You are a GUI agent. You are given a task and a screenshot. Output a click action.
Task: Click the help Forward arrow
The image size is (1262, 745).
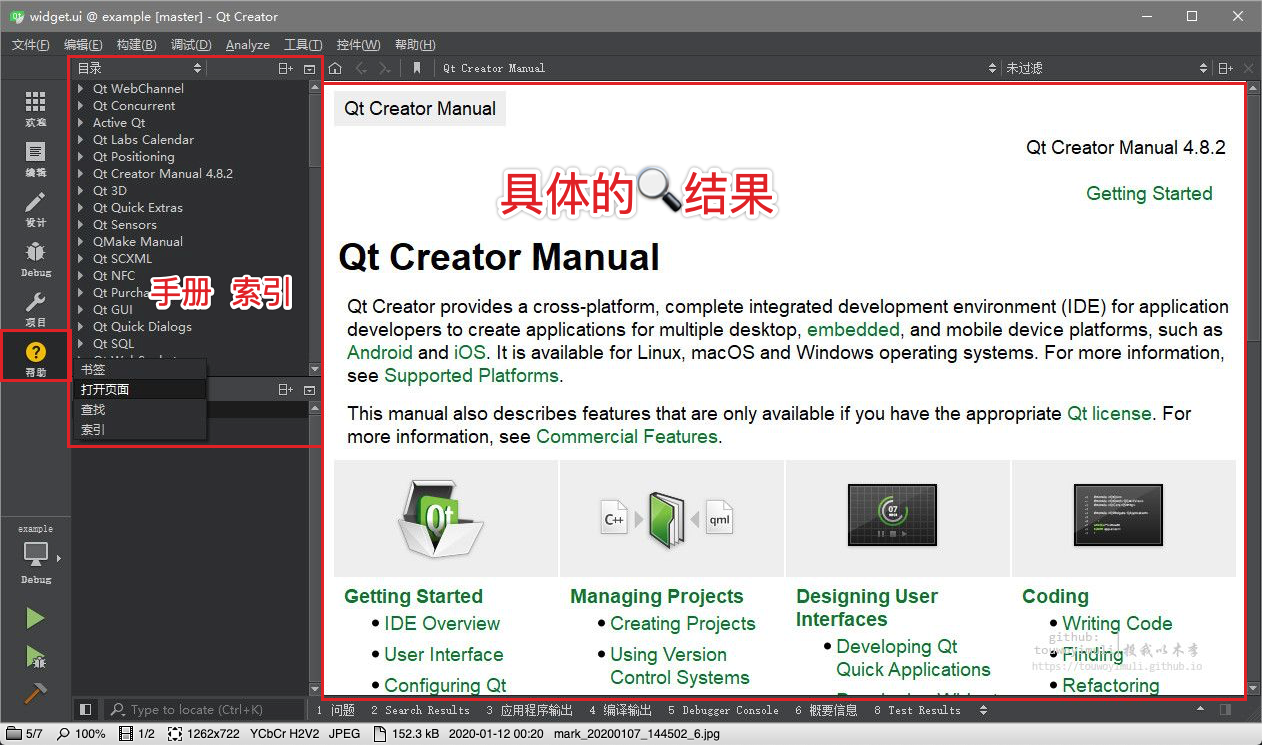point(385,68)
